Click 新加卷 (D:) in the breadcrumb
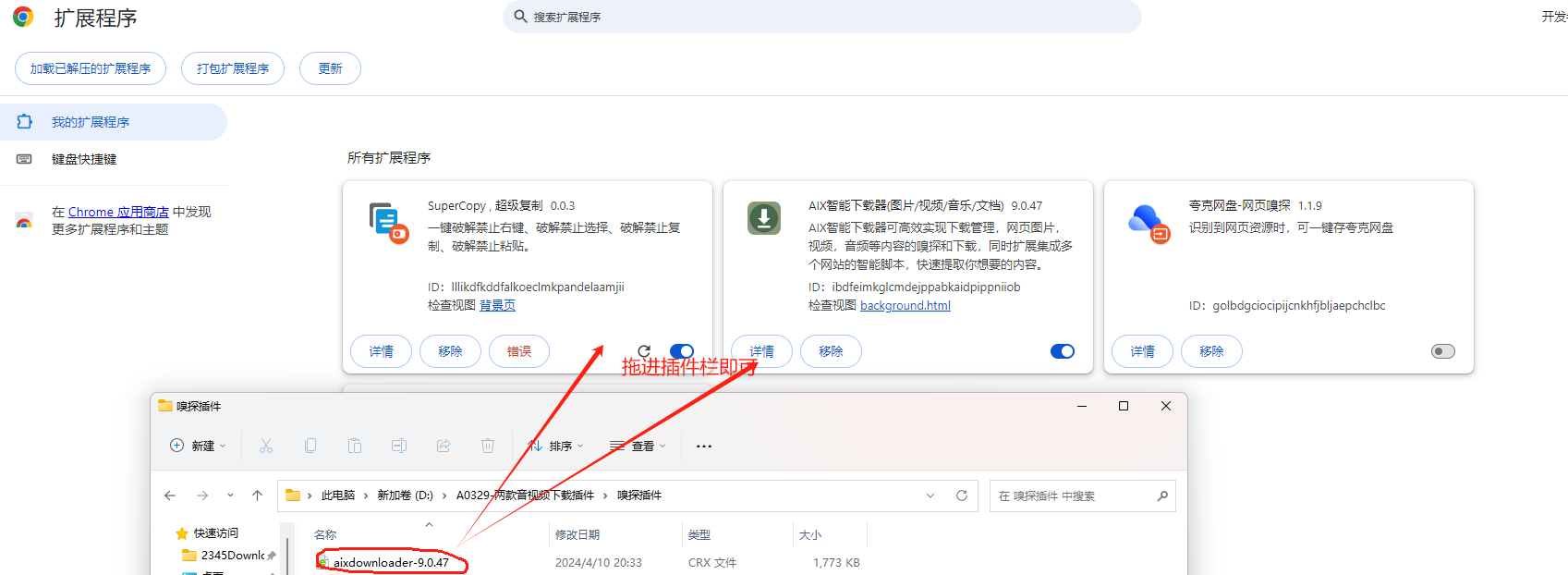 click(x=406, y=495)
